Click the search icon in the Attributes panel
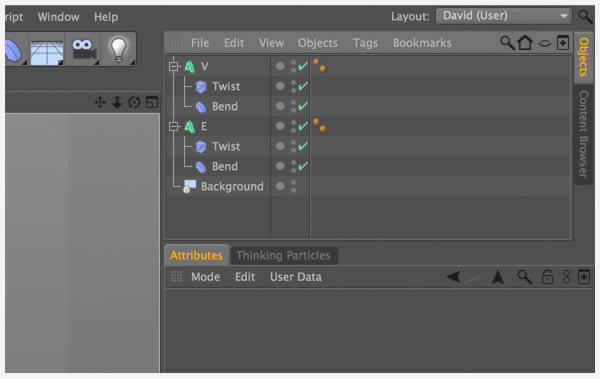 tap(524, 277)
